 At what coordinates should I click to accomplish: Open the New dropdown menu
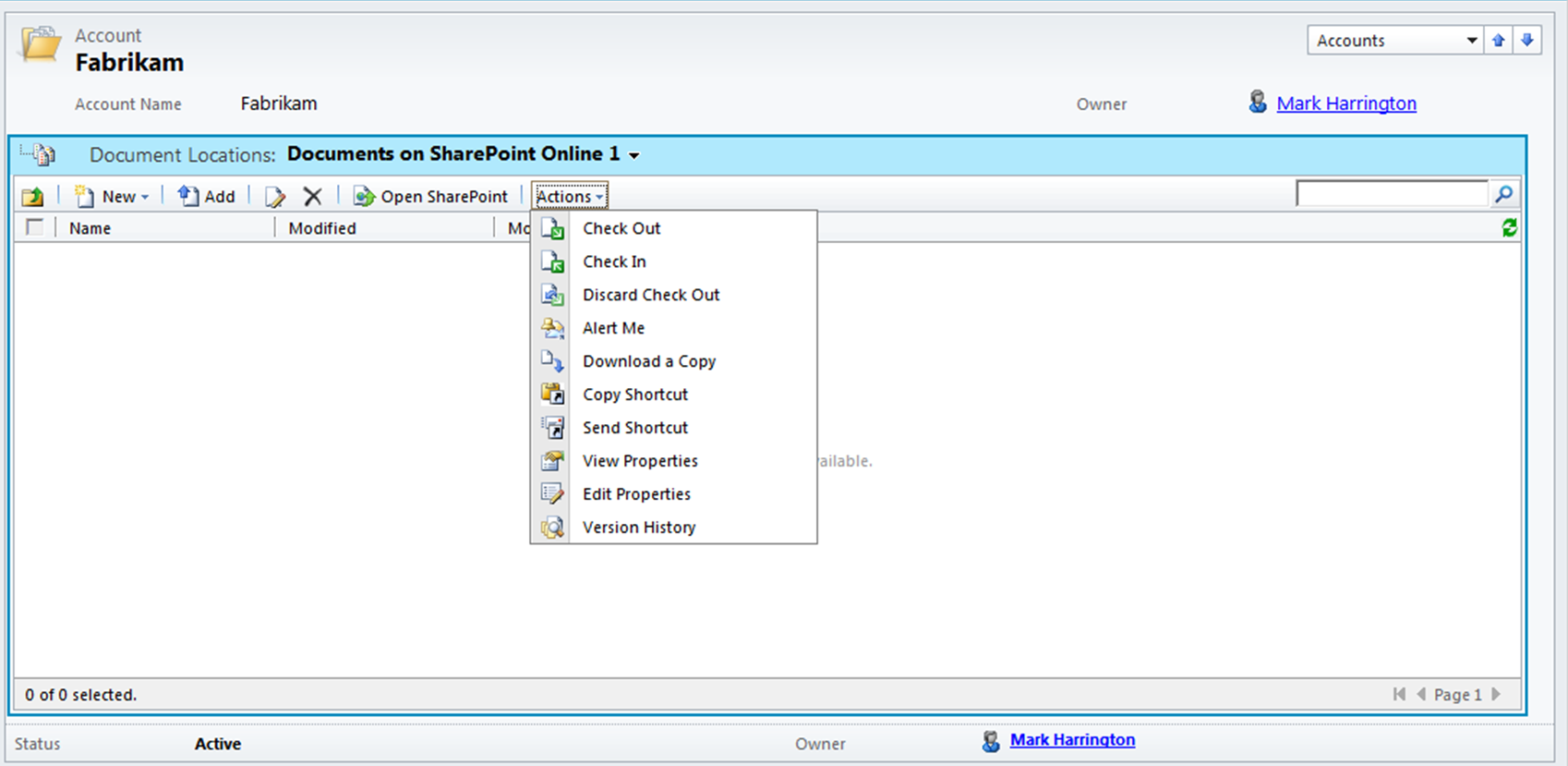click(x=113, y=196)
